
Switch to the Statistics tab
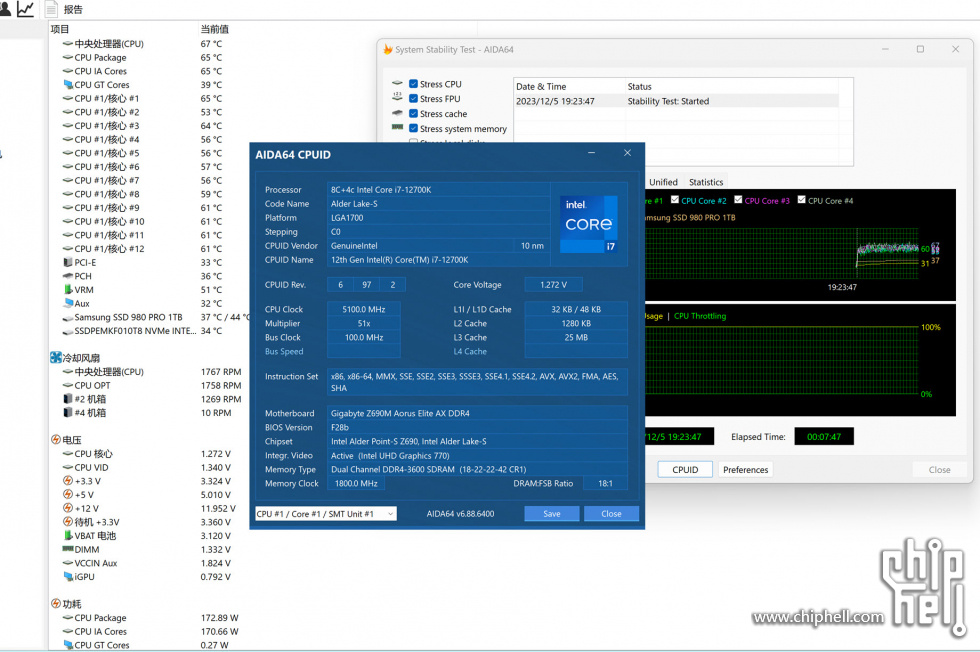click(706, 182)
